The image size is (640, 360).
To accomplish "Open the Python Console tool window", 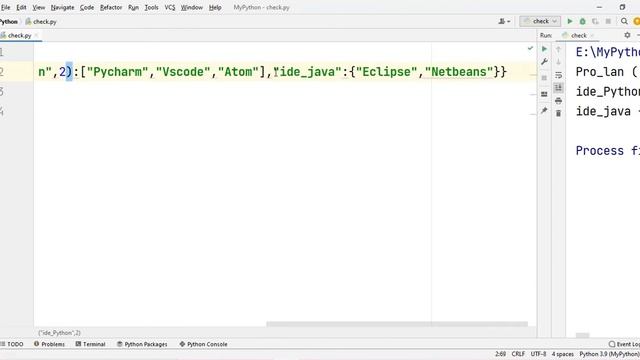I will [203, 344].
